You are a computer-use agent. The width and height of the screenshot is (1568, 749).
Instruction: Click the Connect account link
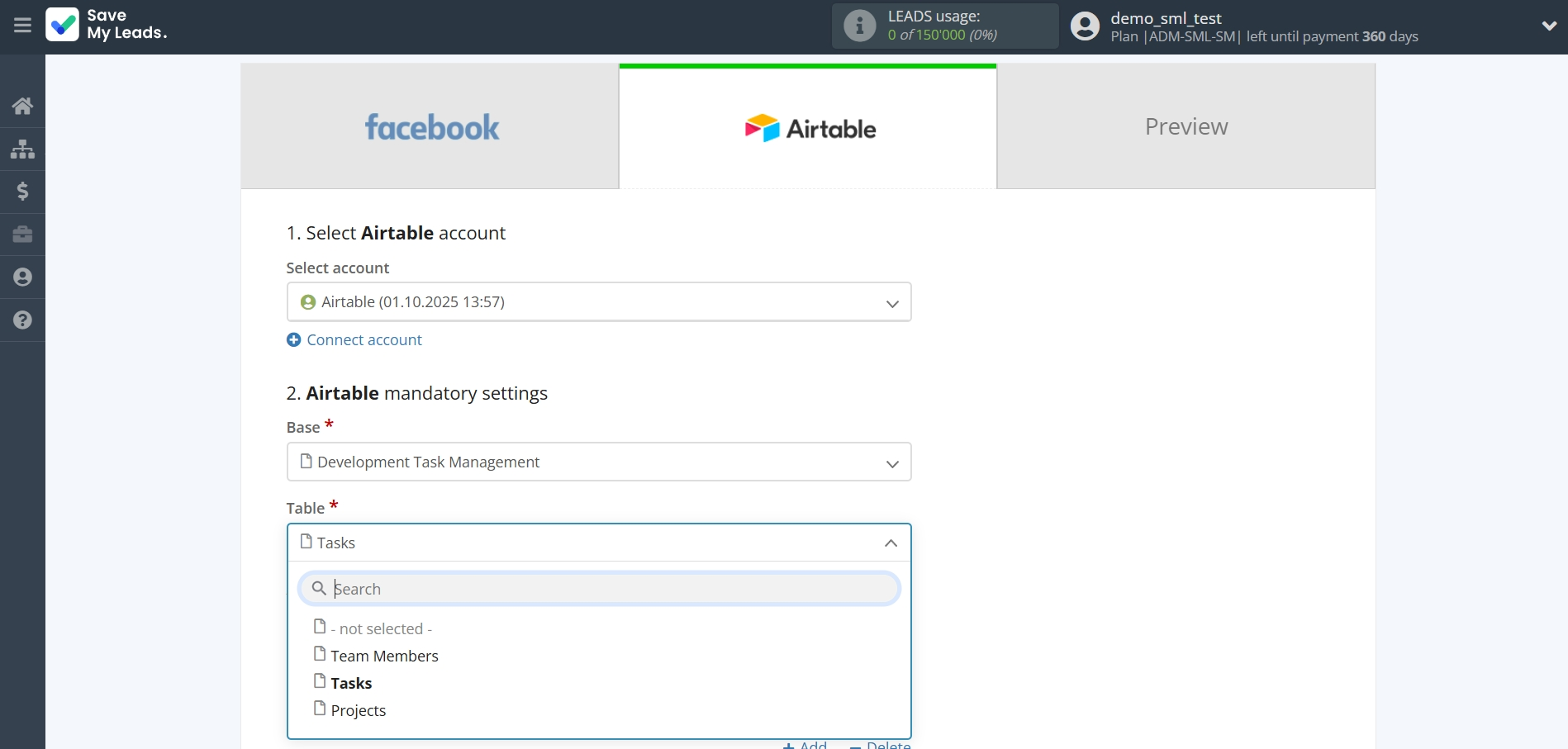[363, 340]
